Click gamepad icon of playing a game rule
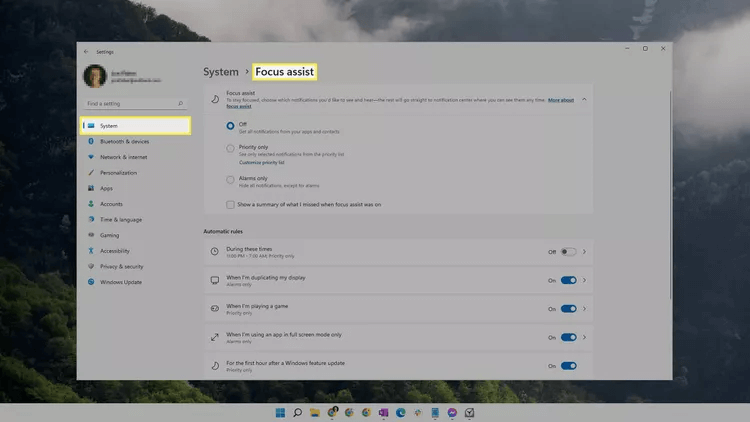The height and width of the screenshot is (422, 750). 215,309
